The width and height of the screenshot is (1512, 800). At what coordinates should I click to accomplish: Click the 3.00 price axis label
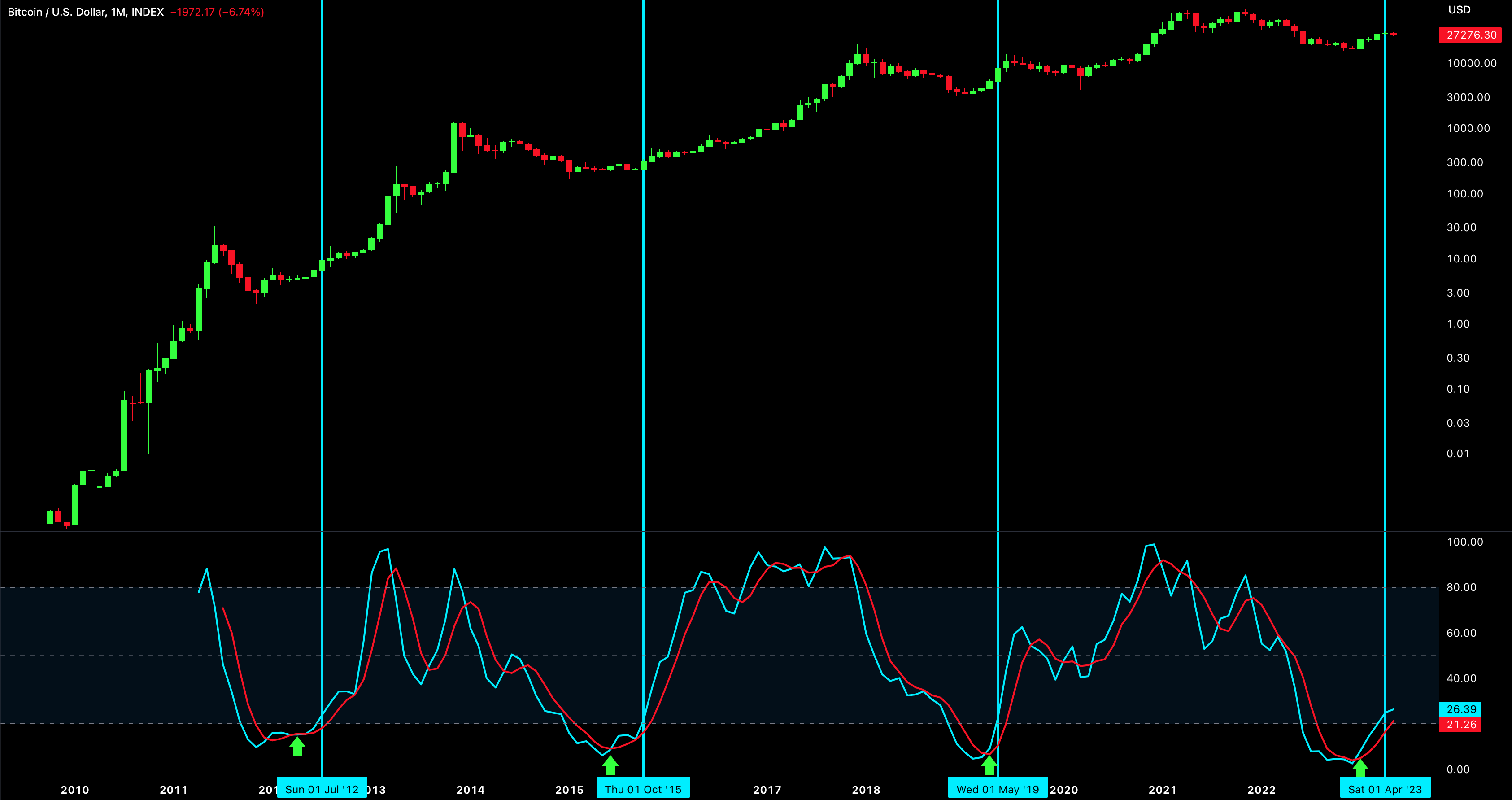pyautogui.click(x=1458, y=293)
